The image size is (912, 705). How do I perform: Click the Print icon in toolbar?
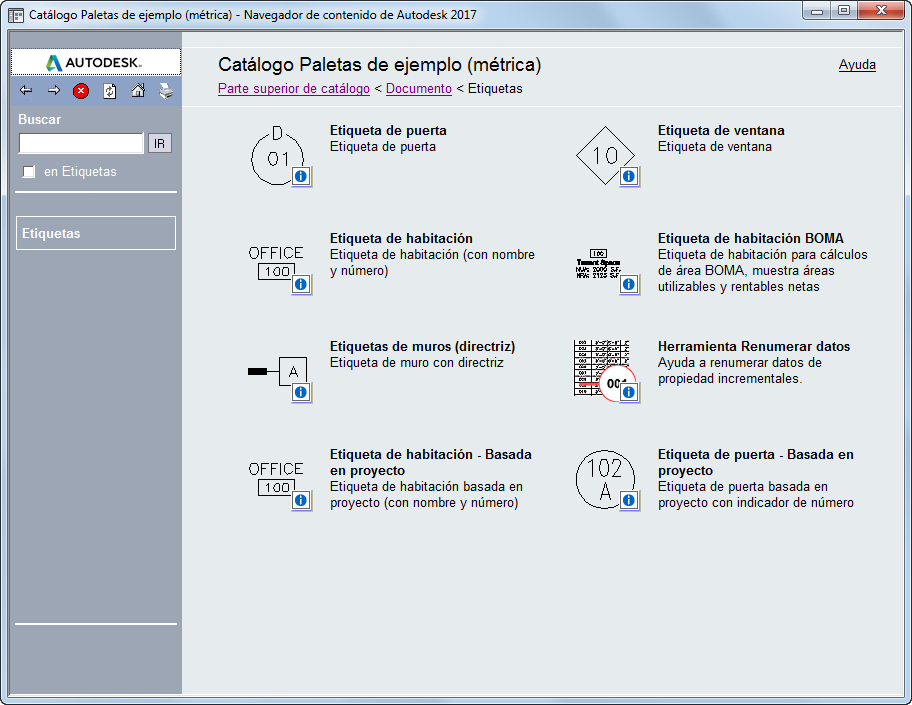pyautogui.click(x=166, y=91)
